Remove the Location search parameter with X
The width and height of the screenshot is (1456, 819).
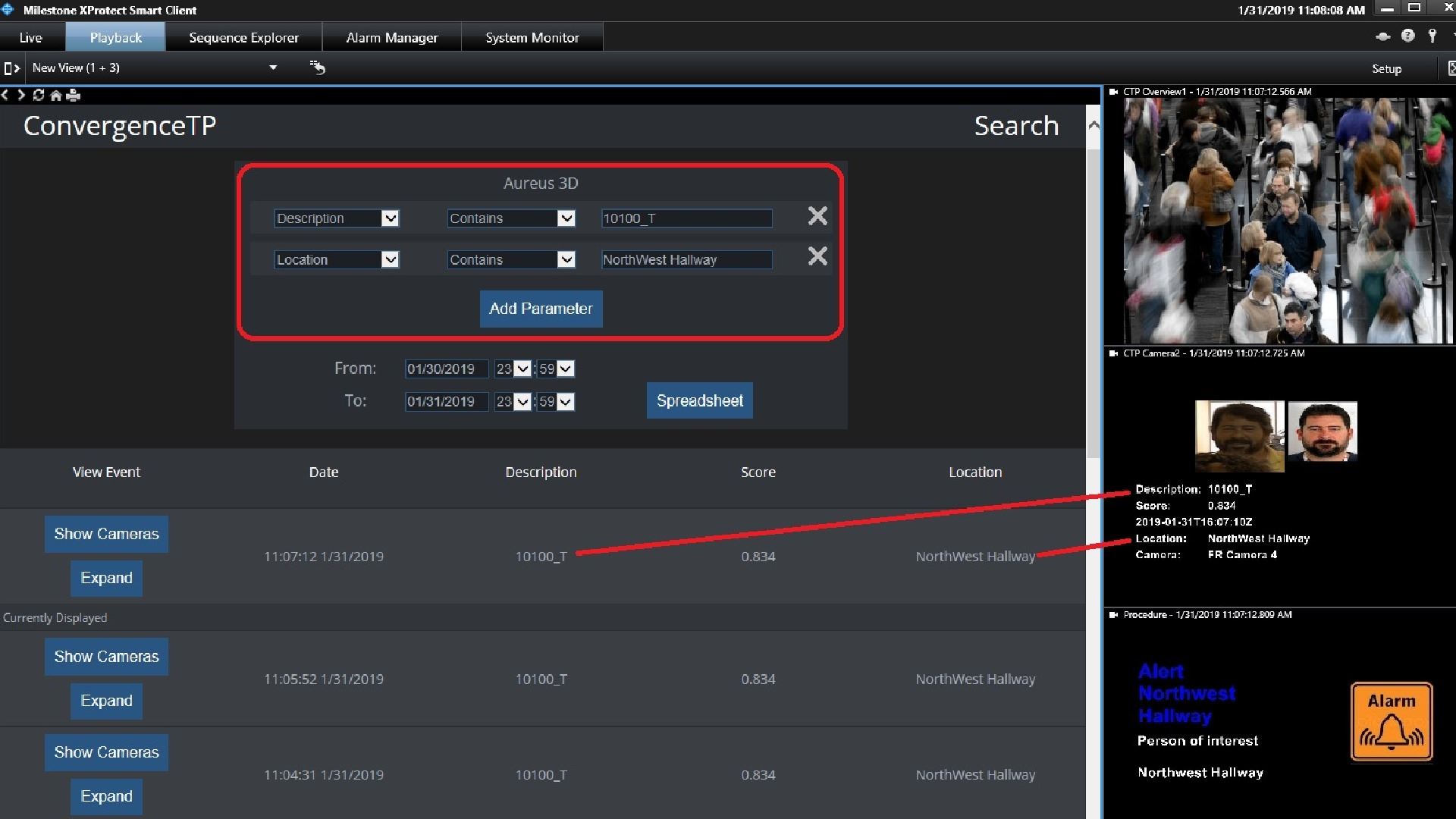pos(817,256)
